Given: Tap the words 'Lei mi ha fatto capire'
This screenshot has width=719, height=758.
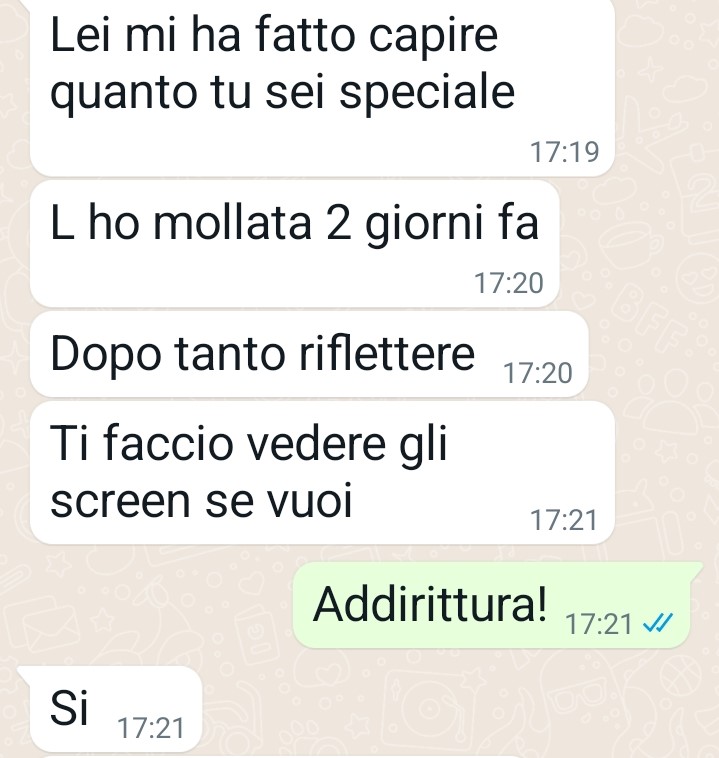Looking at the screenshot, I should [274, 35].
